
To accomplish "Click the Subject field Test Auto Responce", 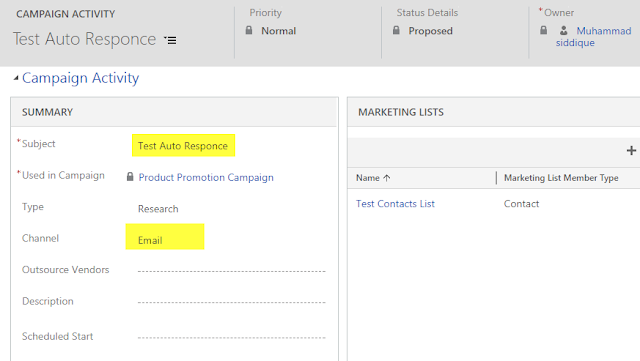I will coord(183,145).
